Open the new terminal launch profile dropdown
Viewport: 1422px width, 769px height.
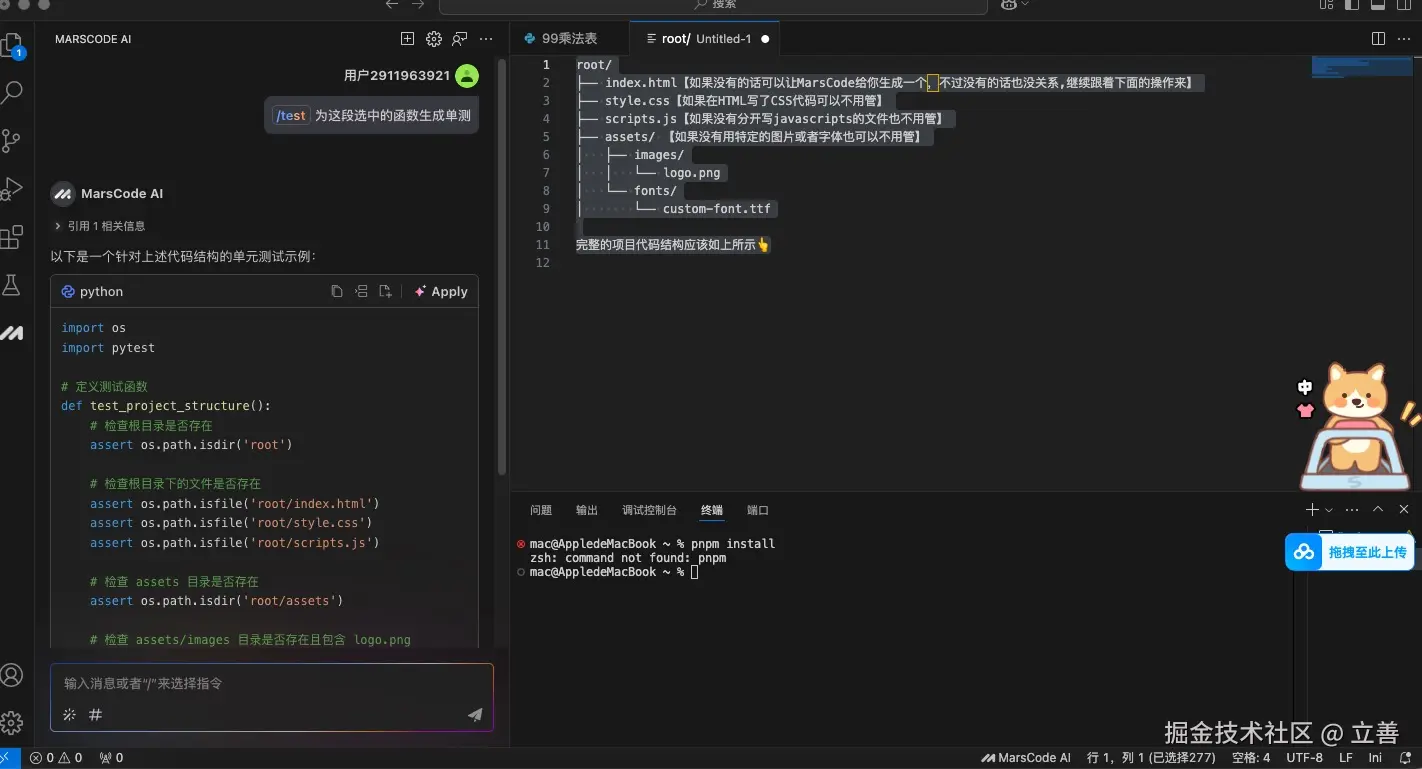coord(1329,510)
